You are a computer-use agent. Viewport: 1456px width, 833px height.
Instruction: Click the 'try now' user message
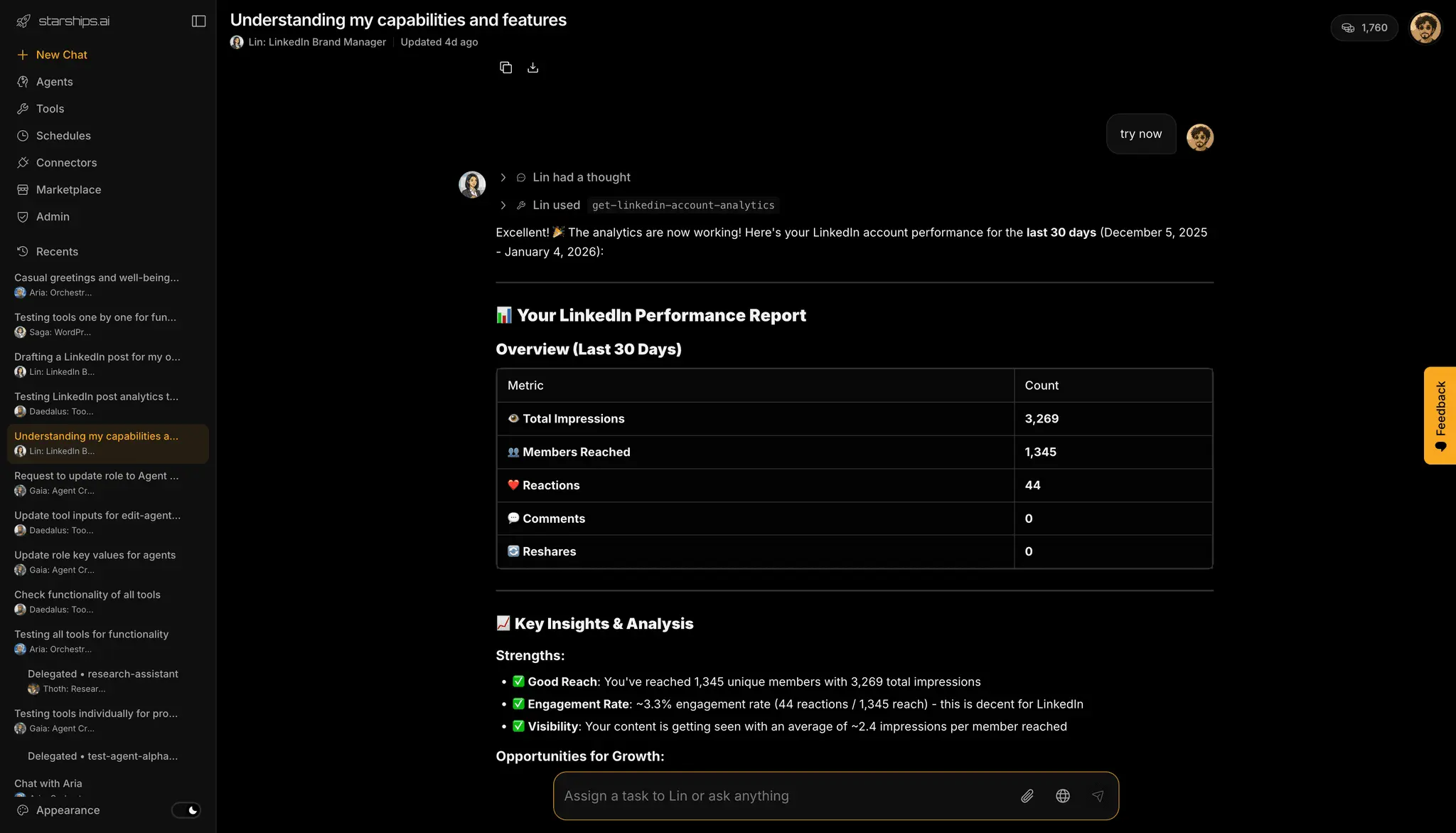1141,134
